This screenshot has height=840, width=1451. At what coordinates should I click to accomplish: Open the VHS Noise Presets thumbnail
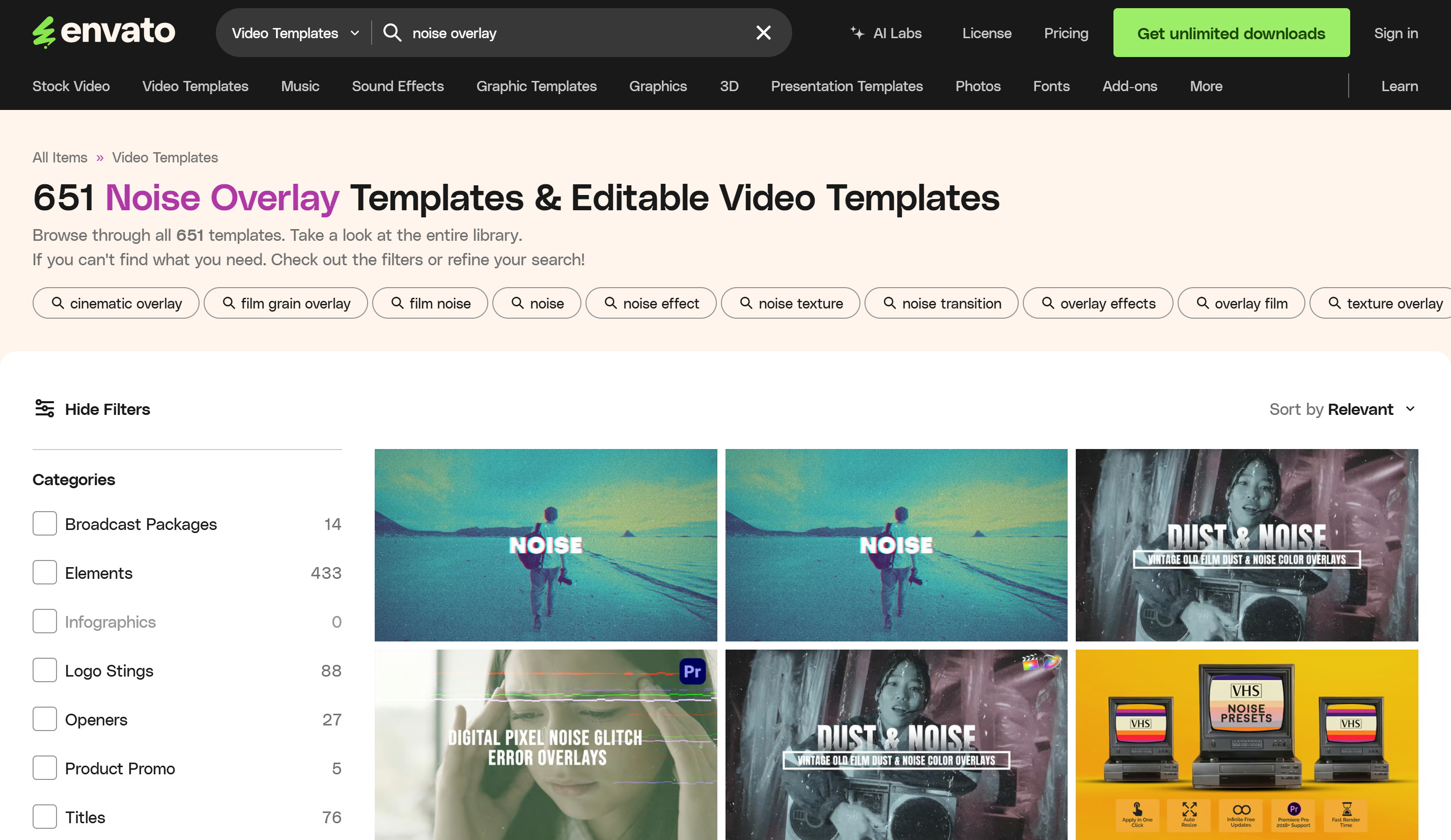(x=1247, y=744)
